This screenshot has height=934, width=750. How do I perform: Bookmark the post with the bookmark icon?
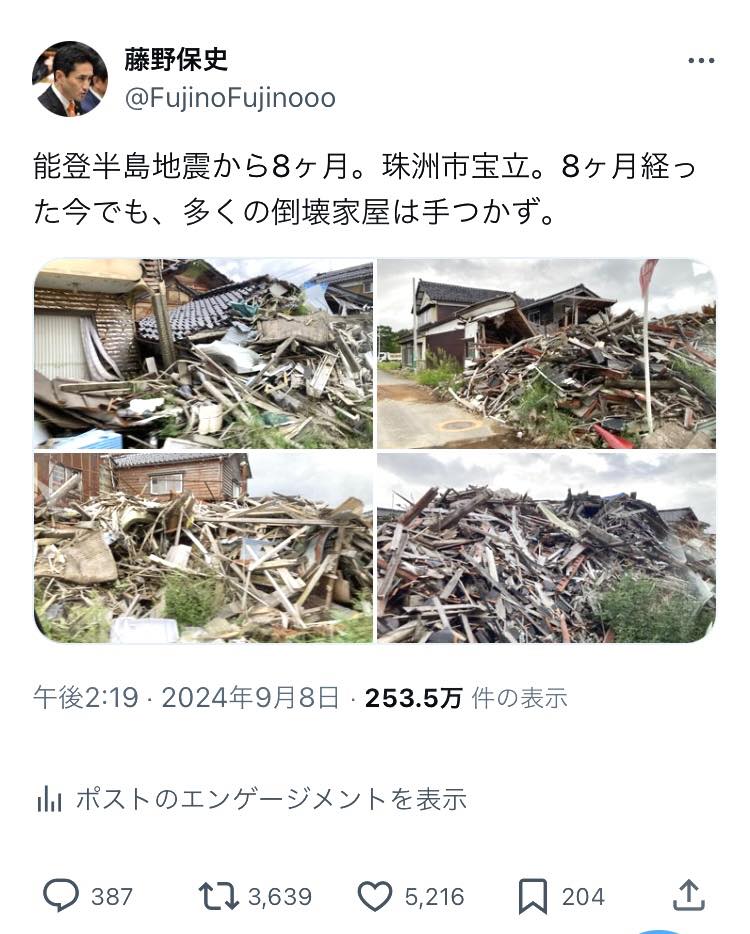[x=533, y=896]
